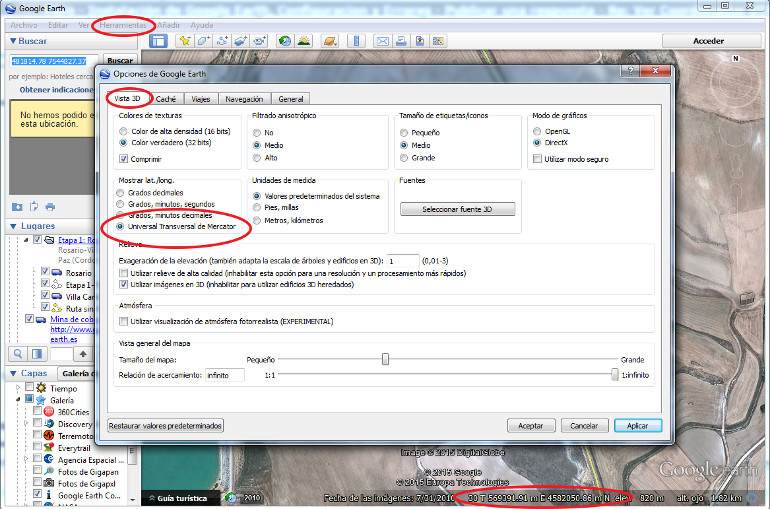Image resolution: width=770 pixels, height=509 pixels.
Task: Enable the OpenGL graphics mode
Action: (x=538, y=132)
